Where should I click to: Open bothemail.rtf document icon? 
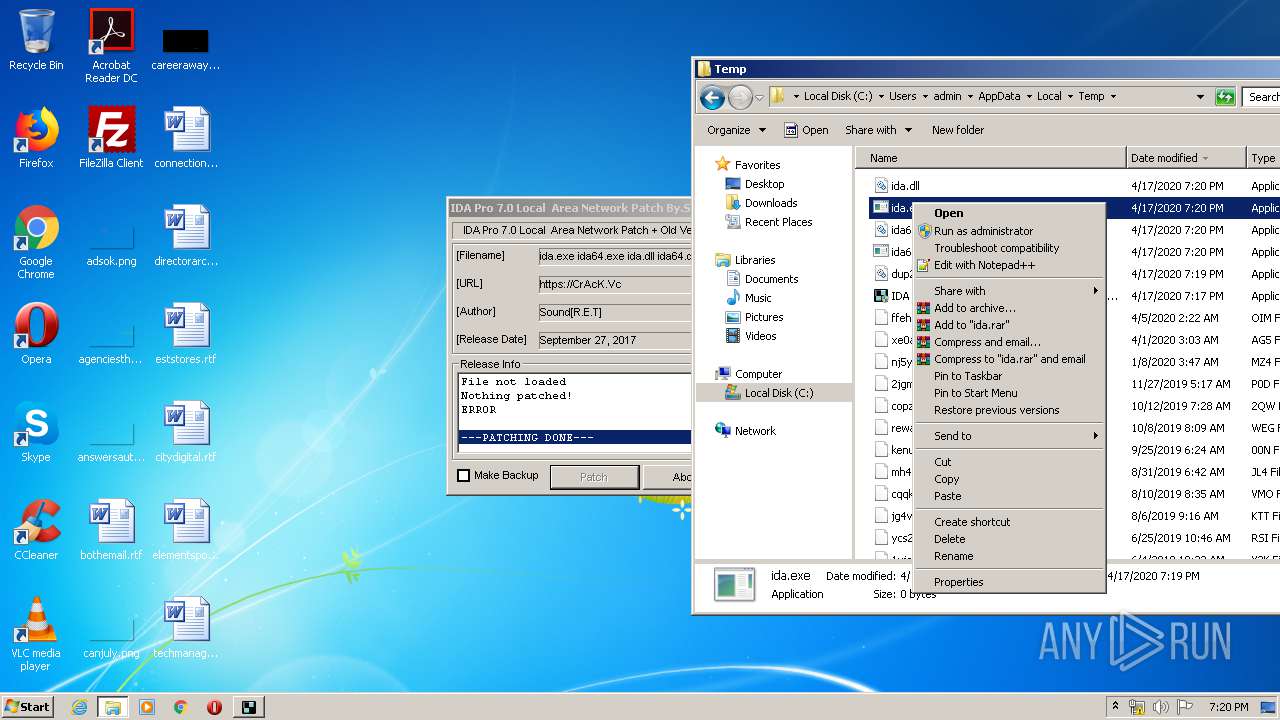111,530
